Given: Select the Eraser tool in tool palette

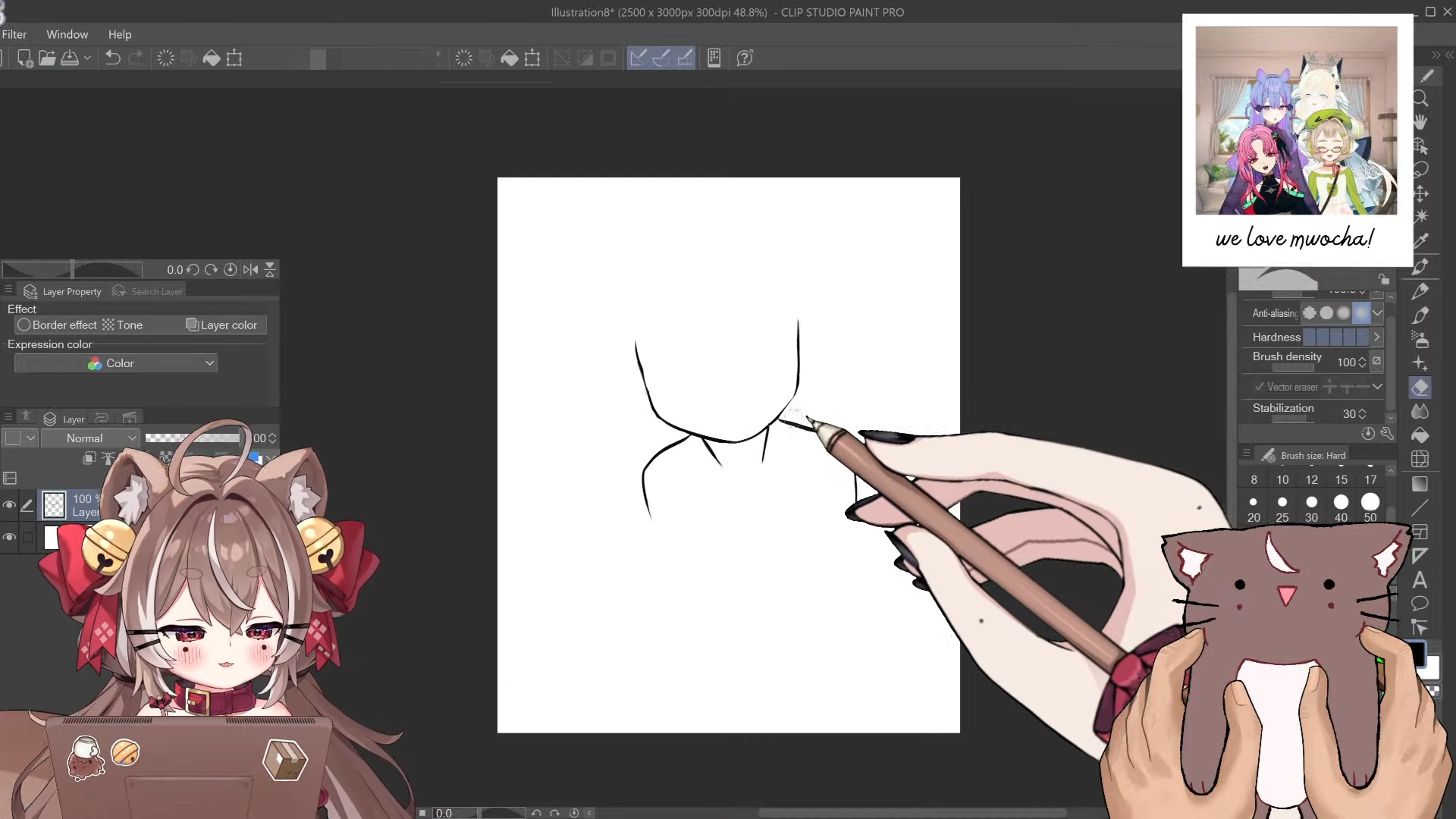Looking at the screenshot, I should pos(1420,388).
